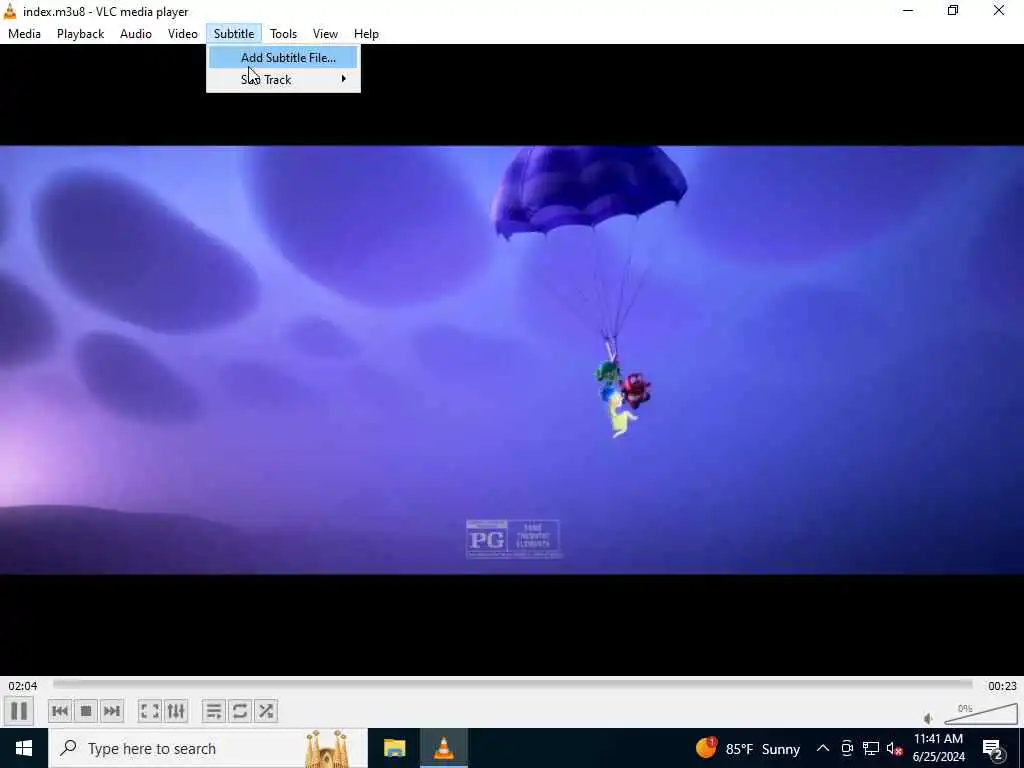Pause playback with the pause button
Viewport: 1024px width, 768px height.
[x=19, y=711]
